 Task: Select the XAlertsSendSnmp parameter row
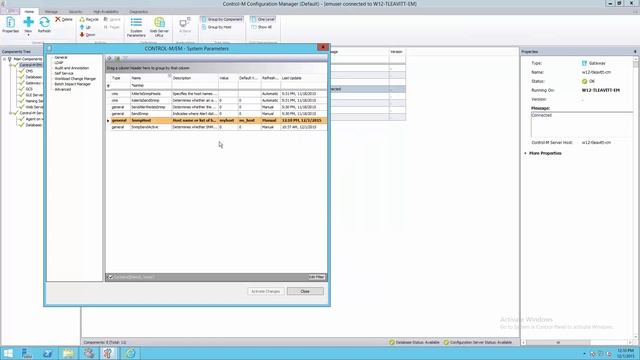click(x=217, y=100)
